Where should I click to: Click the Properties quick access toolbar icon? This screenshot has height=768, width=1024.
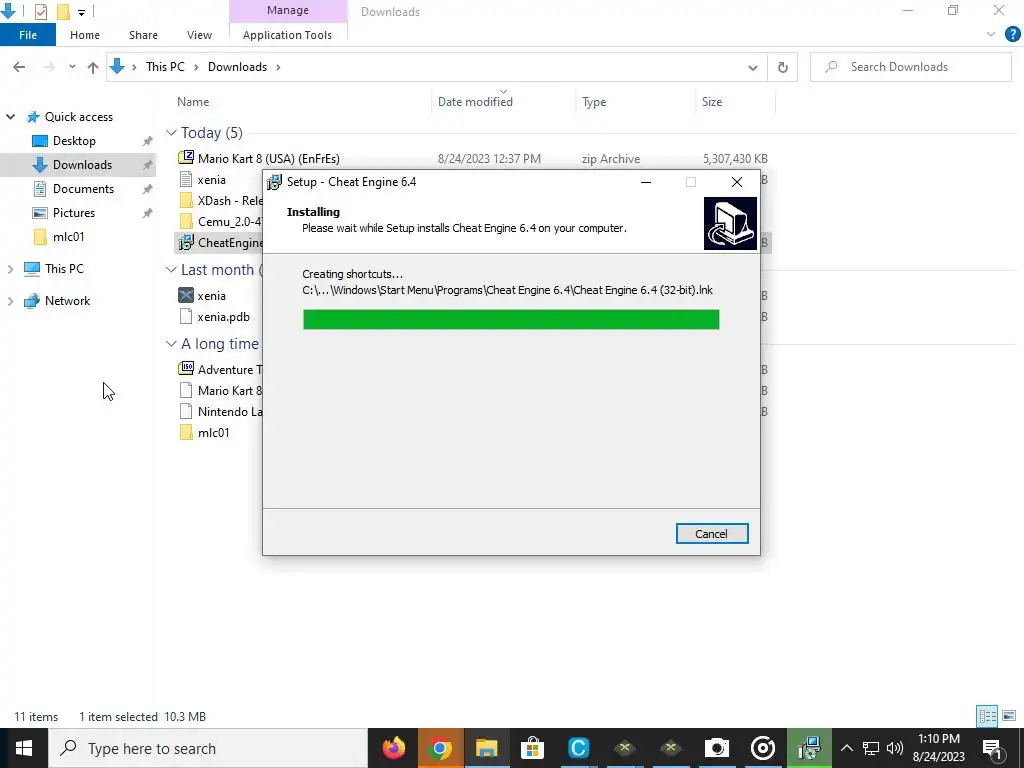pyautogui.click(x=40, y=11)
